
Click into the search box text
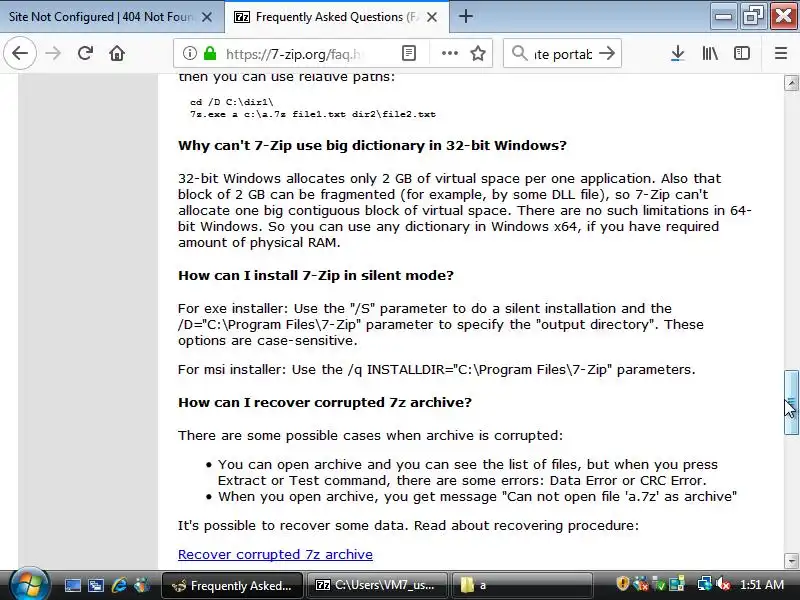pyautogui.click(x=563, y=54)
